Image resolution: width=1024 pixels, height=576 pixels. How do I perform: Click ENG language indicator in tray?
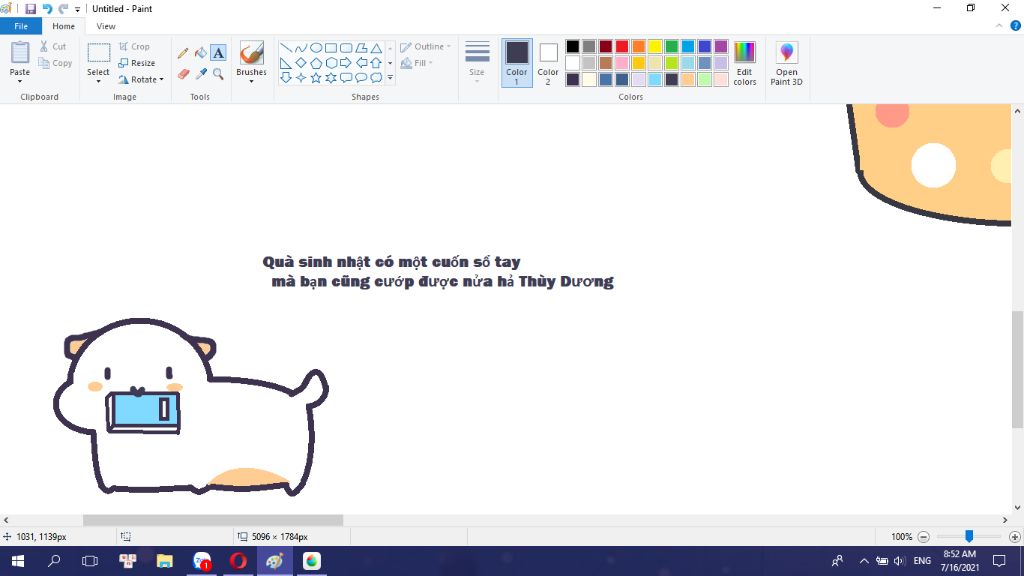[922, 561]
